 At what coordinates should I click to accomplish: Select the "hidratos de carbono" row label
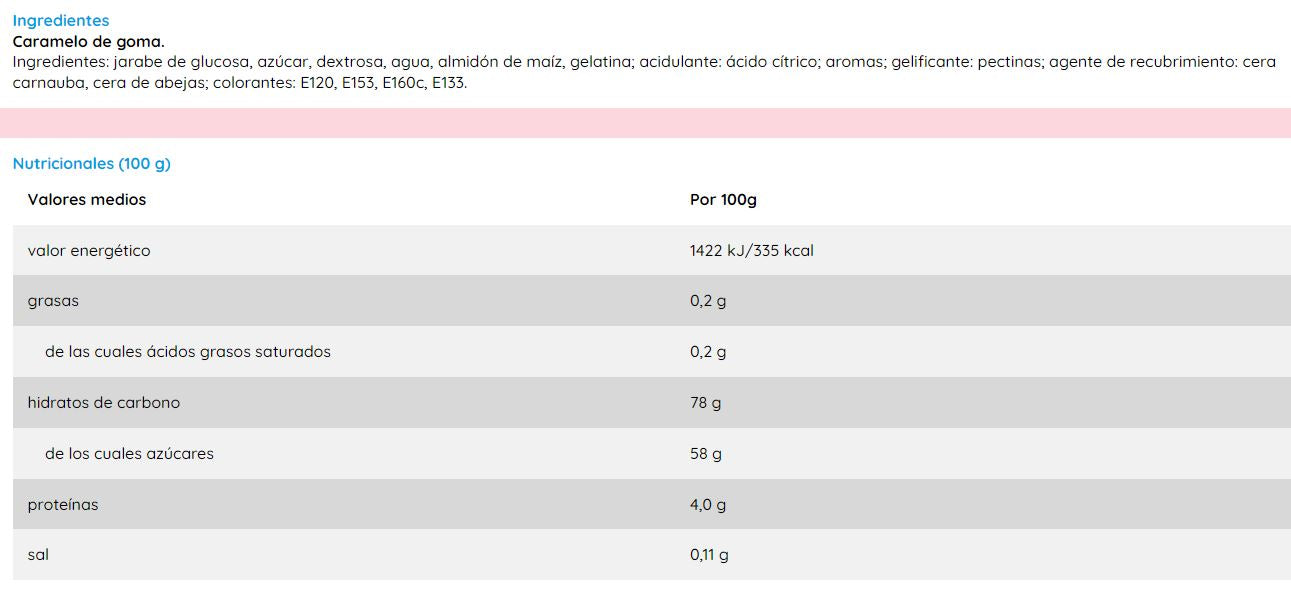104,403
